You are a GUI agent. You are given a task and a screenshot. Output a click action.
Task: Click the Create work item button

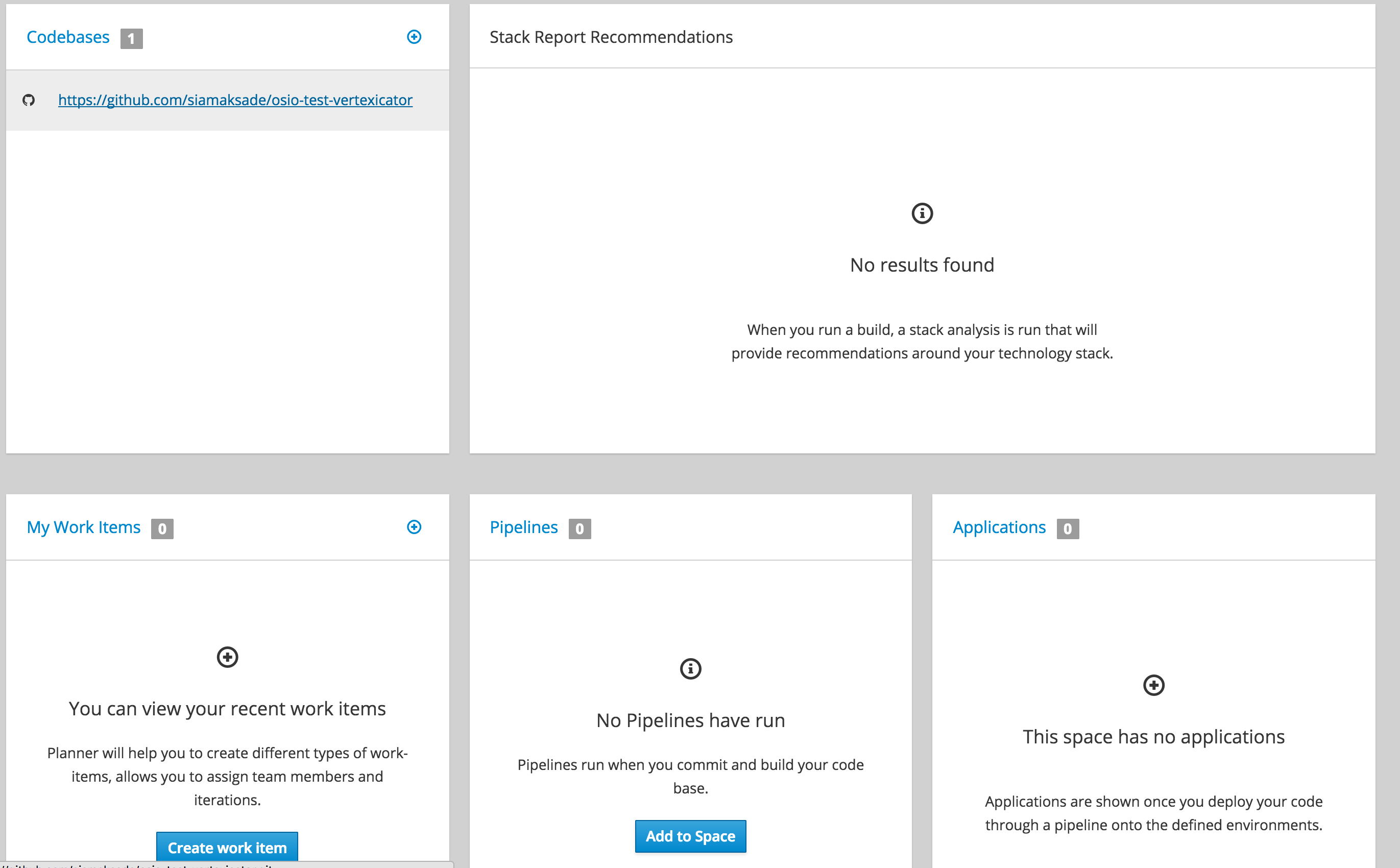[227, 848]
